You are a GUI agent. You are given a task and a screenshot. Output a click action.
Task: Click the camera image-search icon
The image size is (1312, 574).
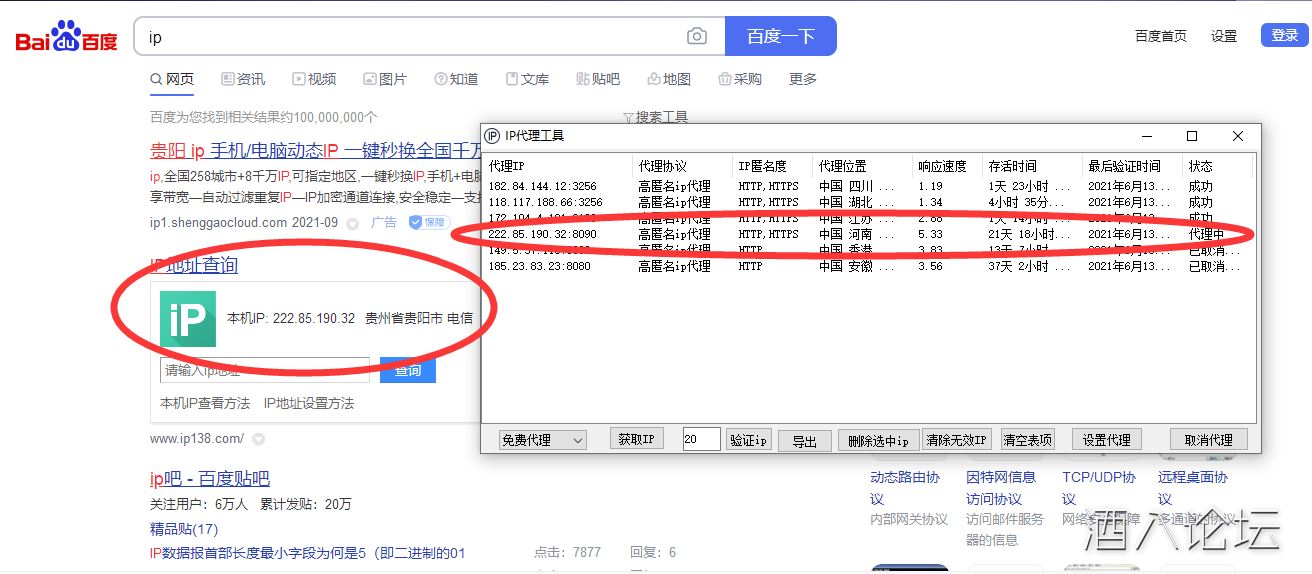(x=696, y=37)
